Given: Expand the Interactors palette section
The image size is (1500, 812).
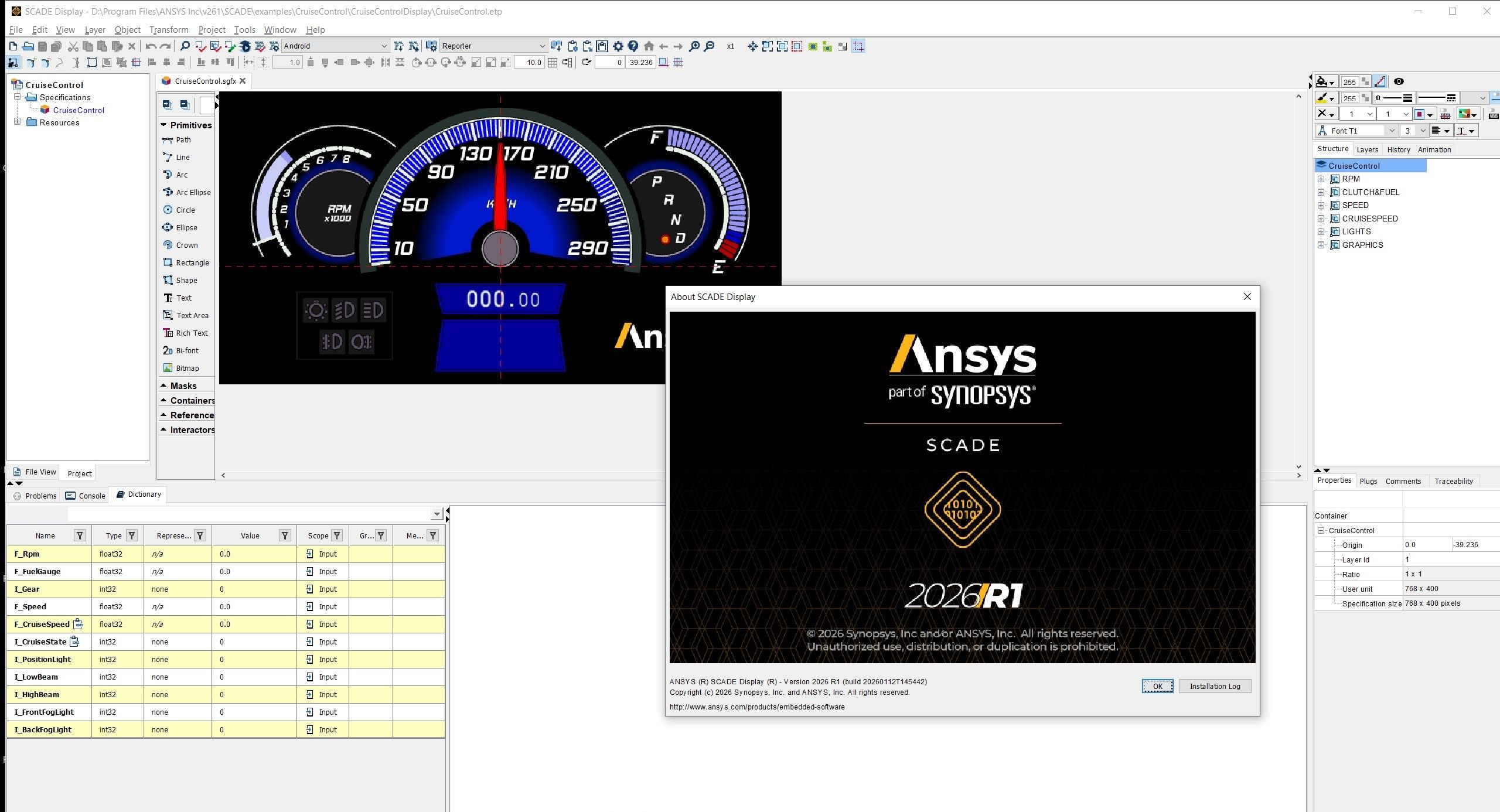Looking at the screenshot, I should [187, 429].
